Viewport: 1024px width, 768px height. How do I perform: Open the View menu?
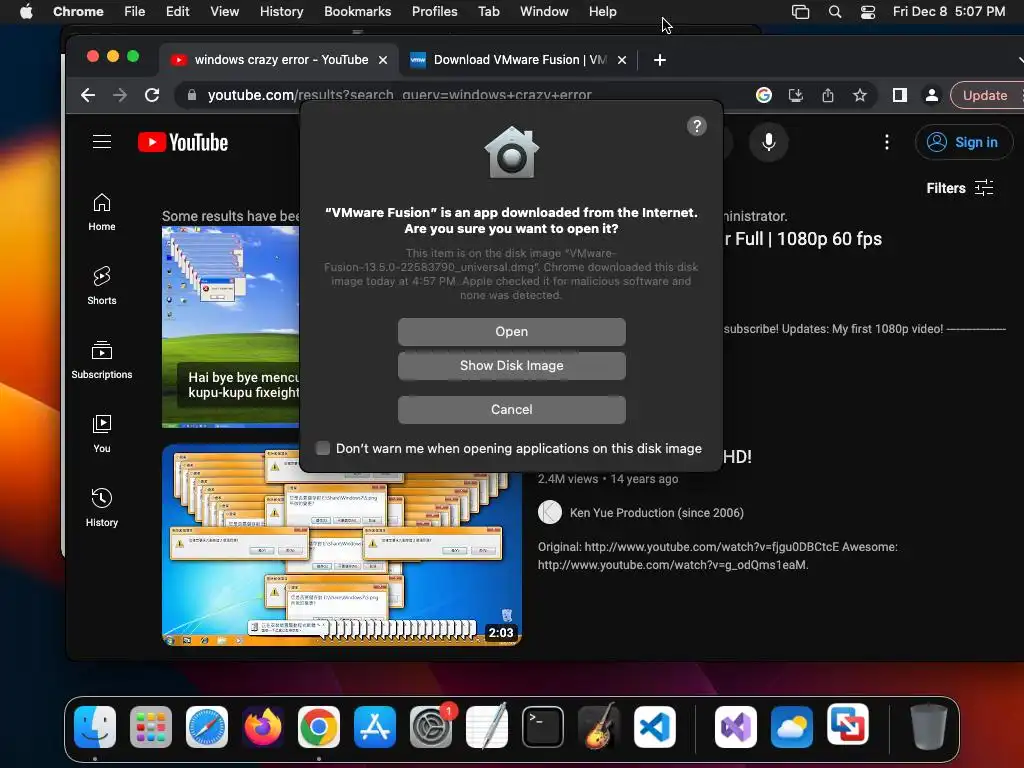224,11
